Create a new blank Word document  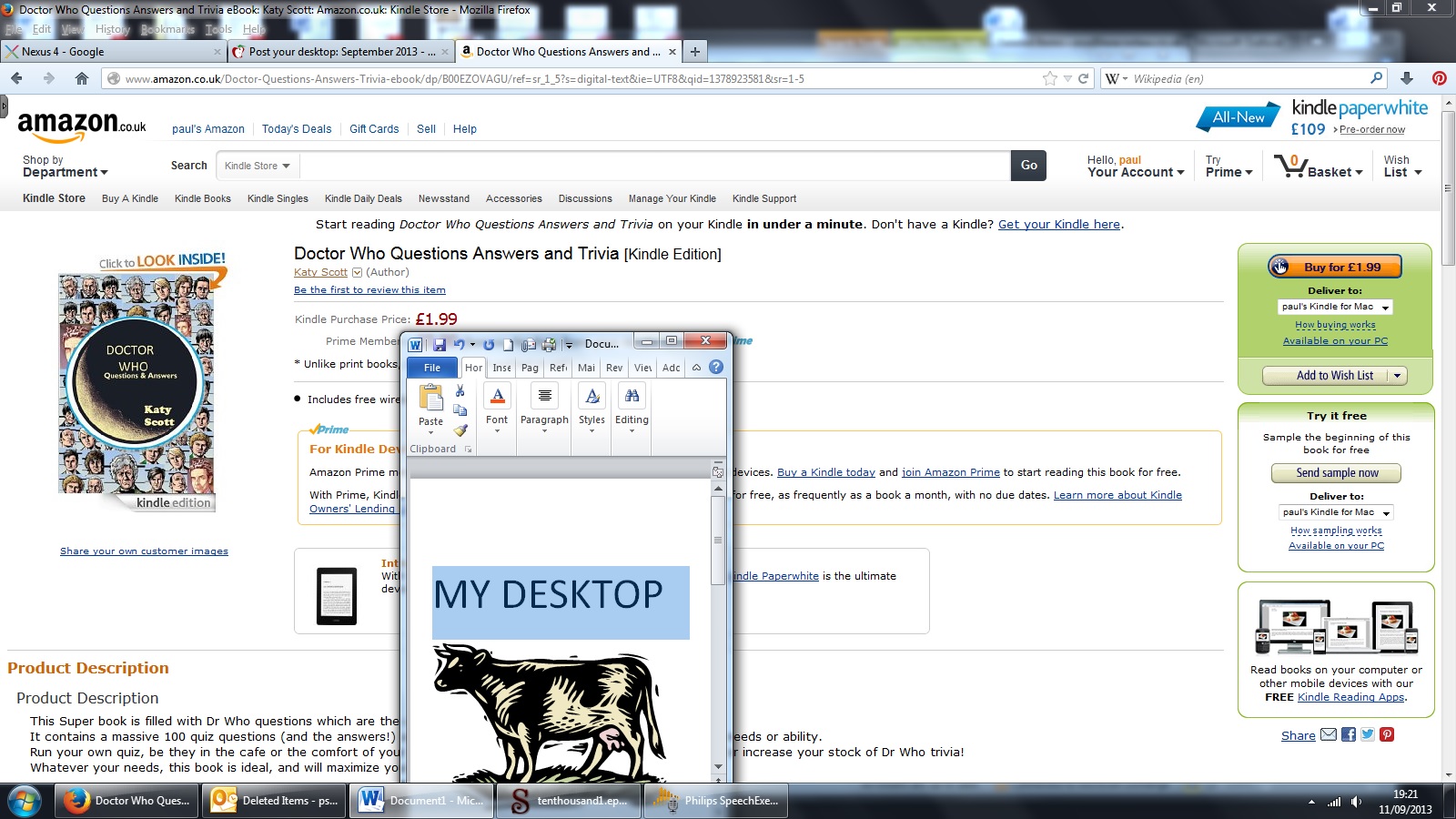tap(509, 345)
